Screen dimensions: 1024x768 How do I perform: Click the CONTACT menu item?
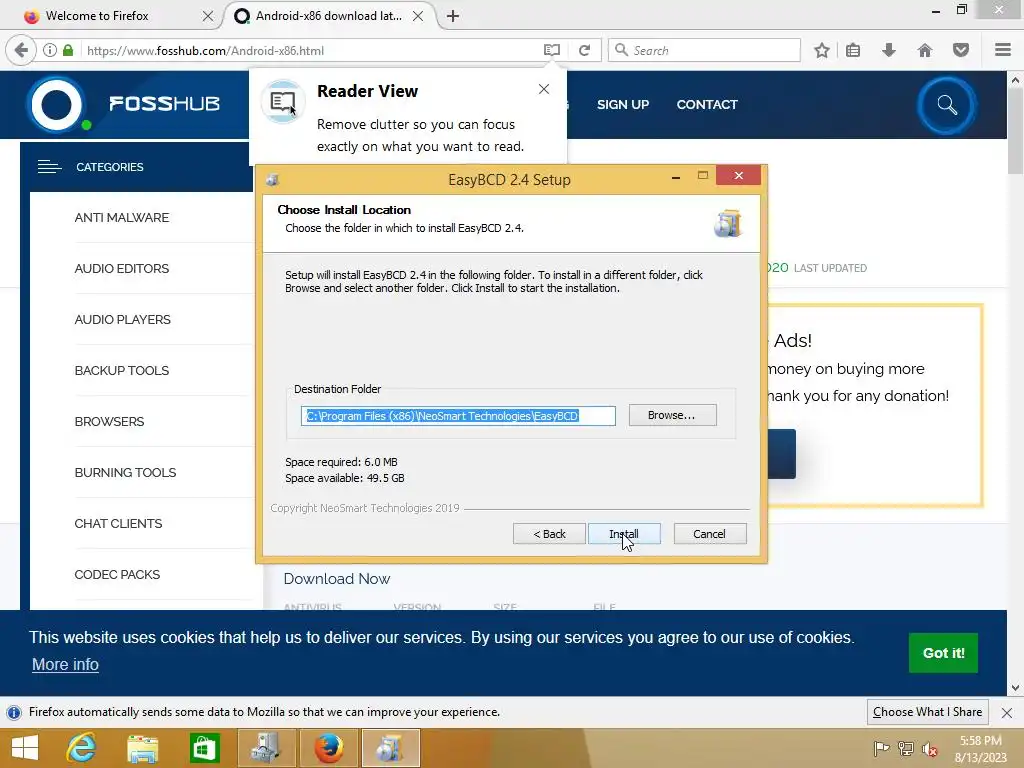(x=707, y=104)
